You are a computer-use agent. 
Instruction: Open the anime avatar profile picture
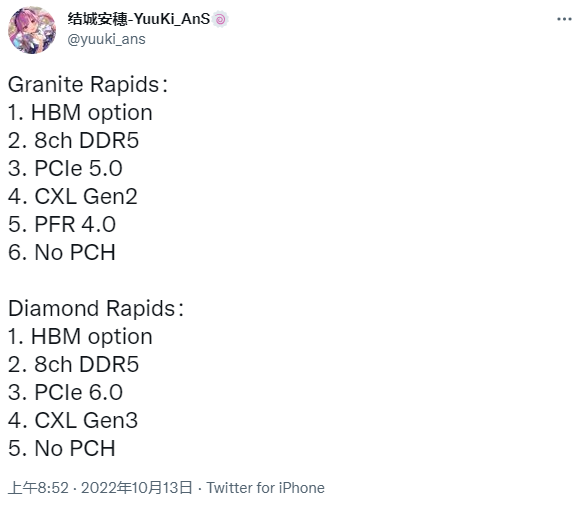[x=32, y=30]
